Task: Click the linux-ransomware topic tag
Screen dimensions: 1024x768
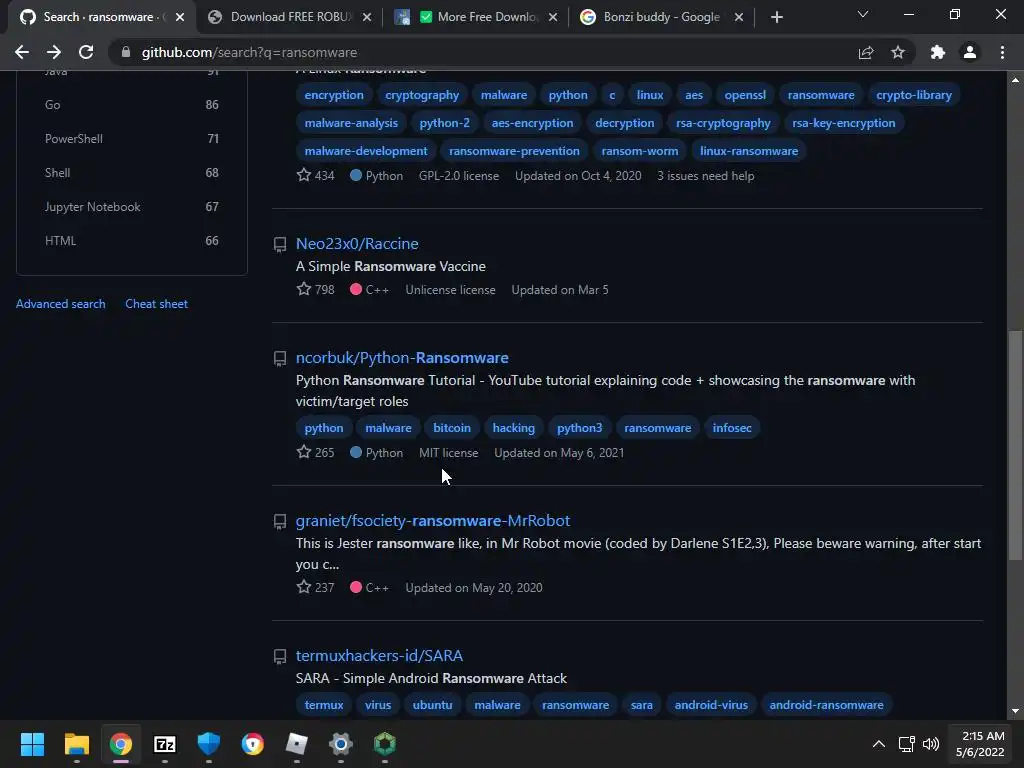Action: click(x=749, y=151)
